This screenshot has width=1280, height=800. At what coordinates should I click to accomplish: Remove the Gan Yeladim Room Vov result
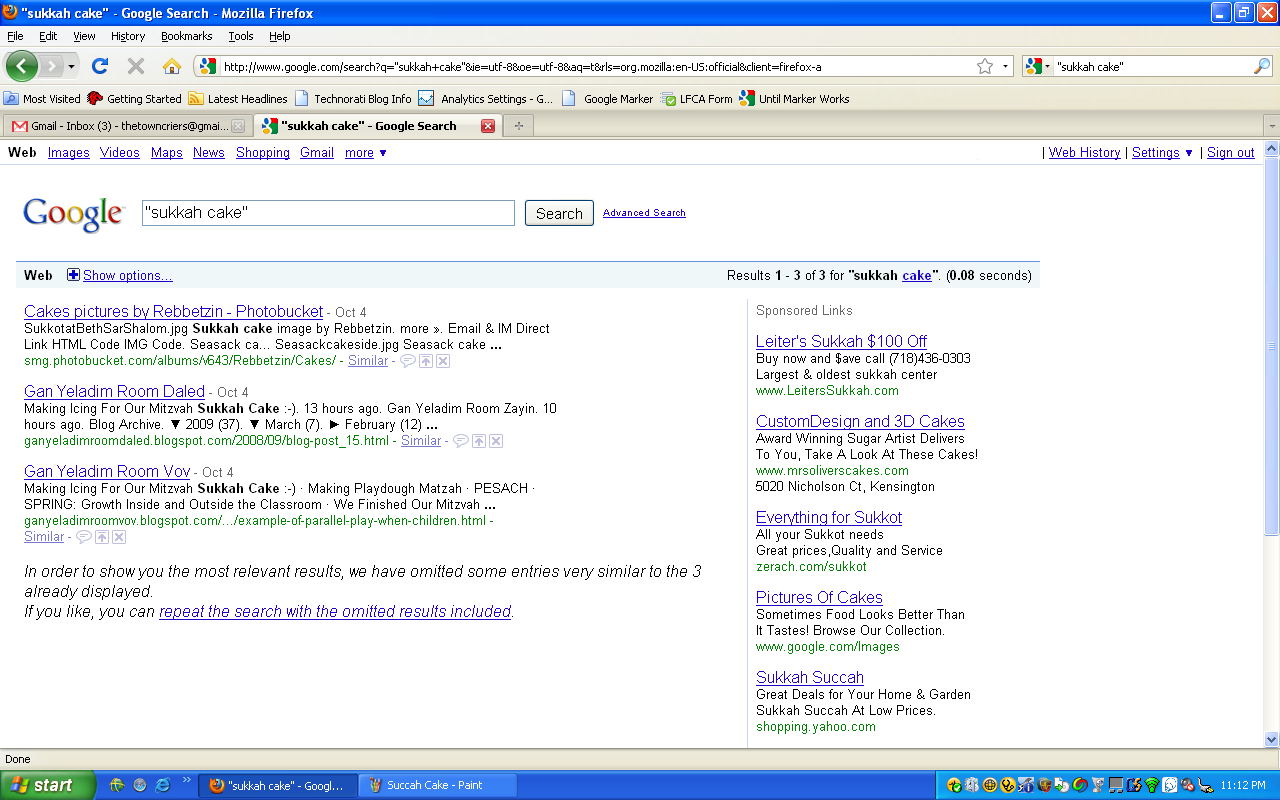click(119, 537)
